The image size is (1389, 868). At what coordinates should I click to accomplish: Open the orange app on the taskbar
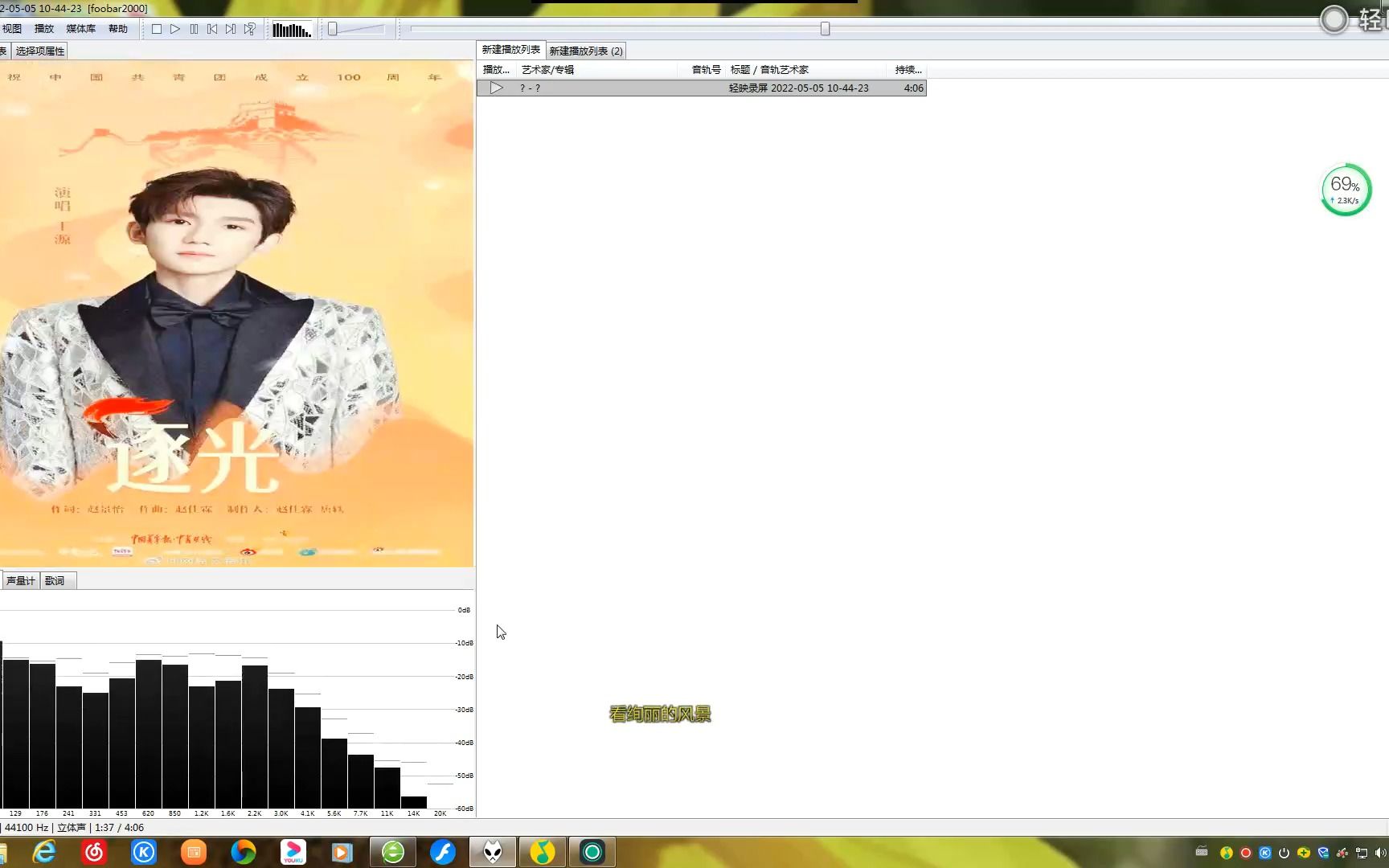[x=194, y=852]
